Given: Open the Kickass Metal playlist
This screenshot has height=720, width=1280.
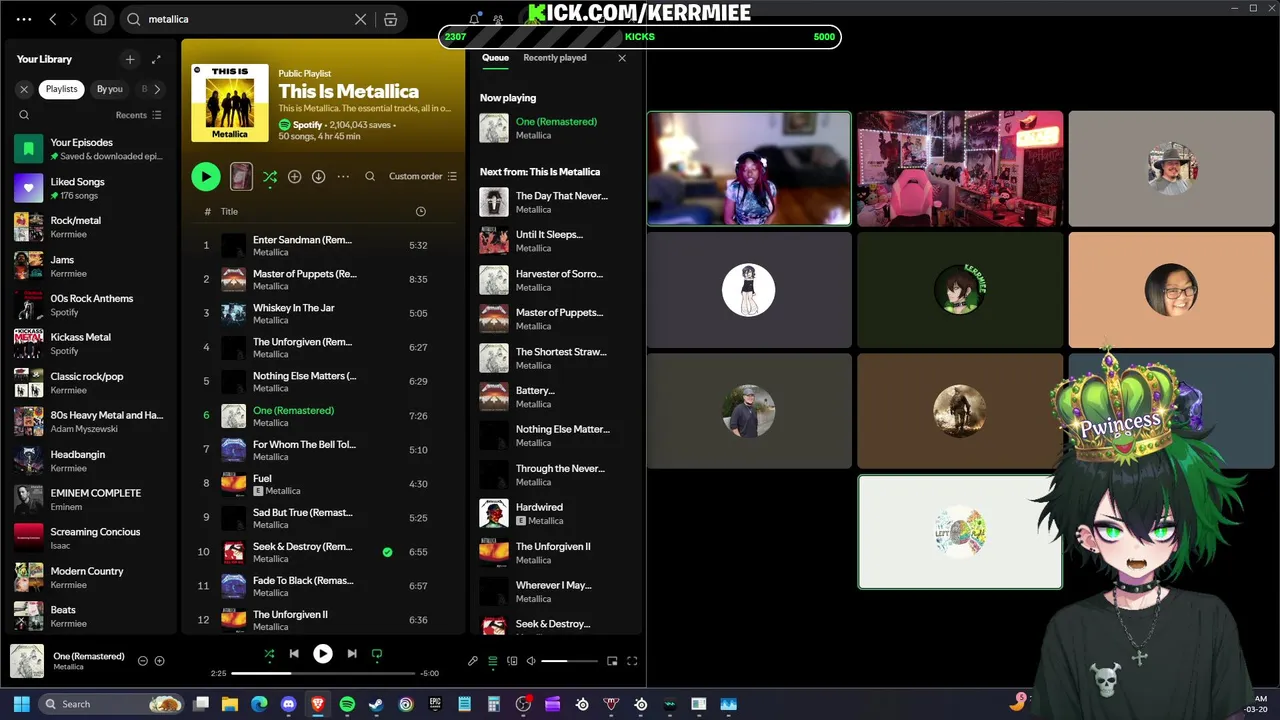Looking at the screenshot, I should pyautogui.click(x=90, y=344).
